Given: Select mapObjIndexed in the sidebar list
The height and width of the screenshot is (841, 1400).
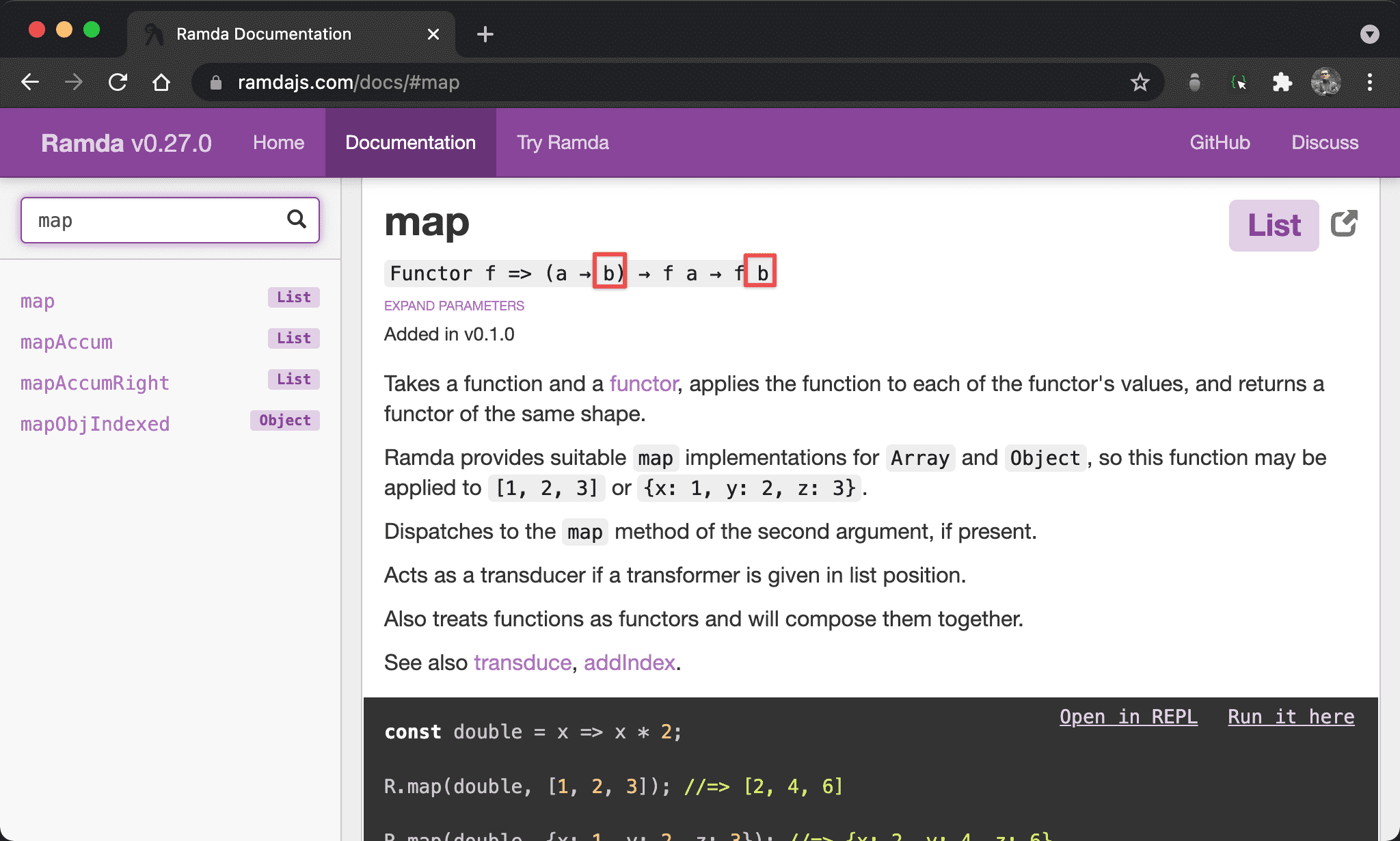Looking at the screenshot, I should [x=95, y=424].
